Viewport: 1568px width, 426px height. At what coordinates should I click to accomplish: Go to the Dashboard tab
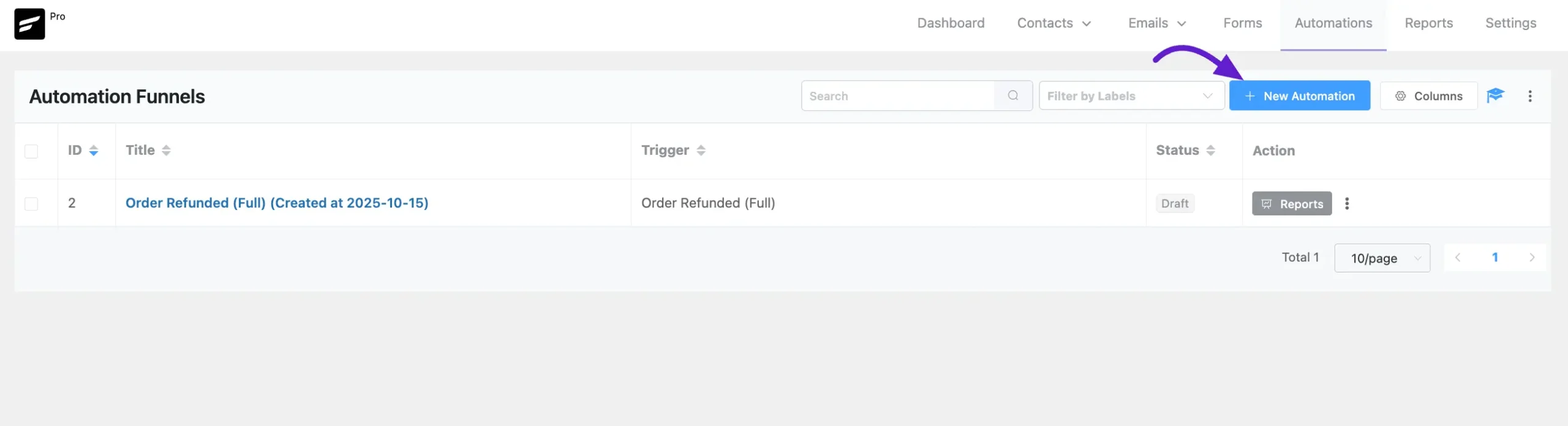tap(951, 23)
